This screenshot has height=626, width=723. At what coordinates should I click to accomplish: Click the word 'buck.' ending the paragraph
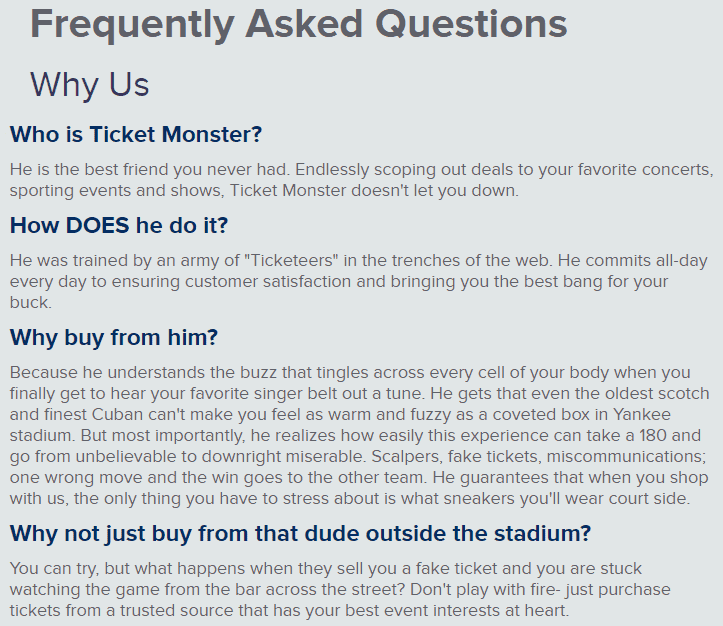pyautogui.click(x=31, y=302)
